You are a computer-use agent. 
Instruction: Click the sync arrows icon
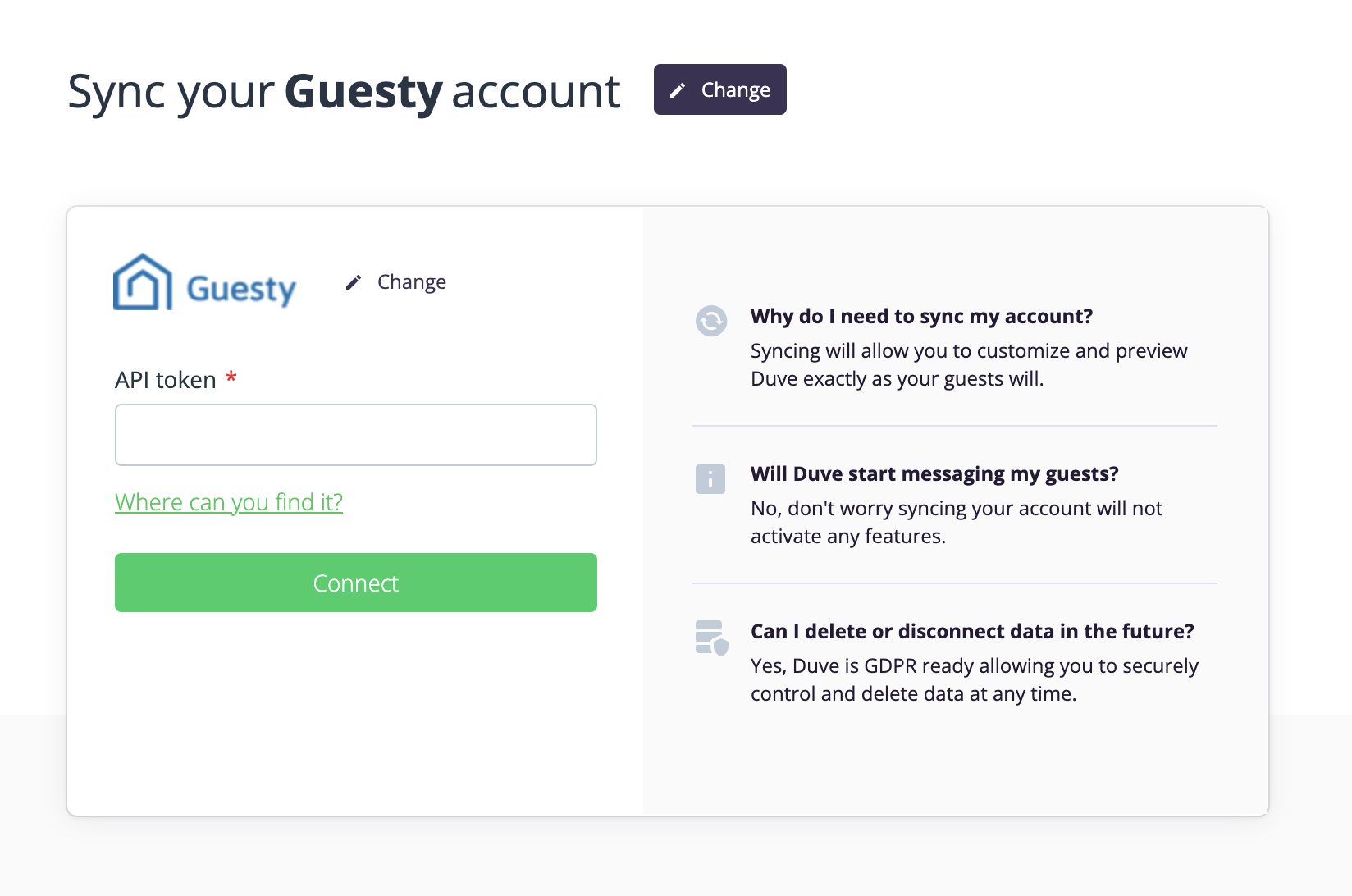pos(711,321)
